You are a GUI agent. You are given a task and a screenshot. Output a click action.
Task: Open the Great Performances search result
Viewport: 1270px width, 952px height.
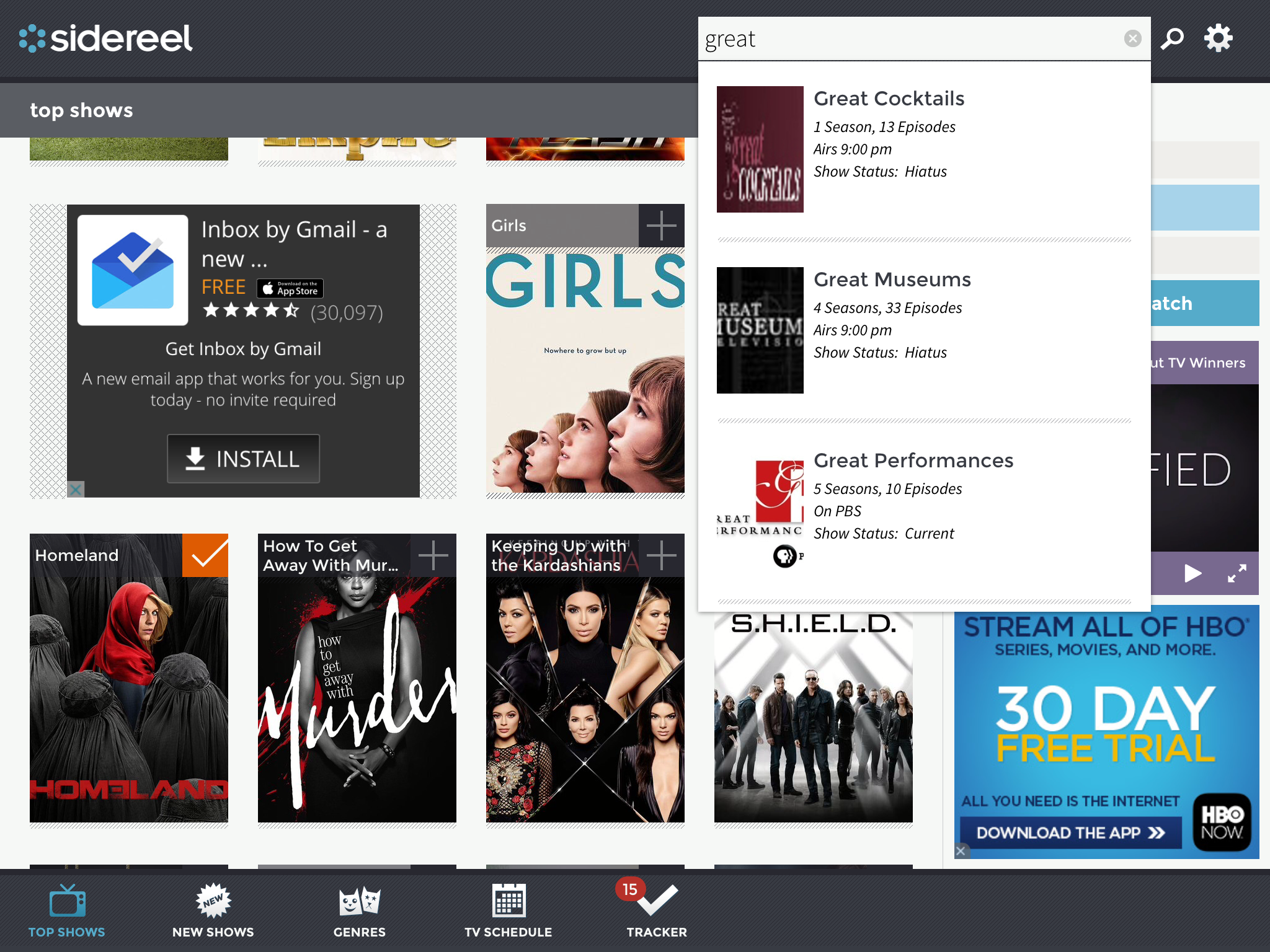924,511
